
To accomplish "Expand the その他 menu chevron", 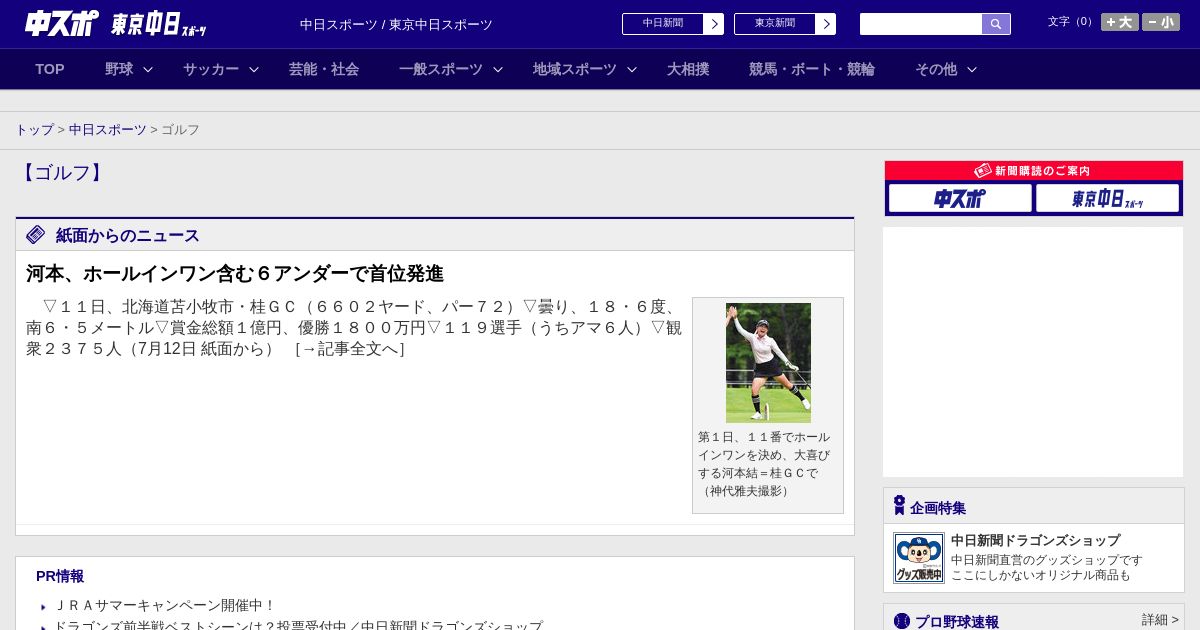I will point(972,70).
